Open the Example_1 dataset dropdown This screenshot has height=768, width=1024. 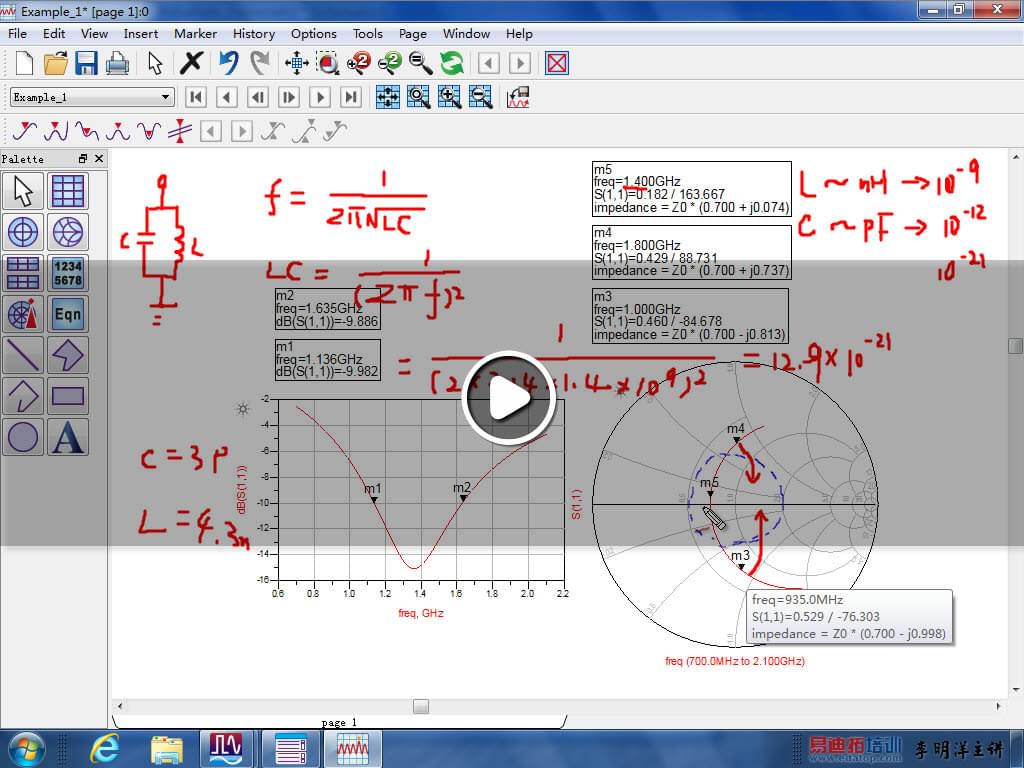point(92,97)
